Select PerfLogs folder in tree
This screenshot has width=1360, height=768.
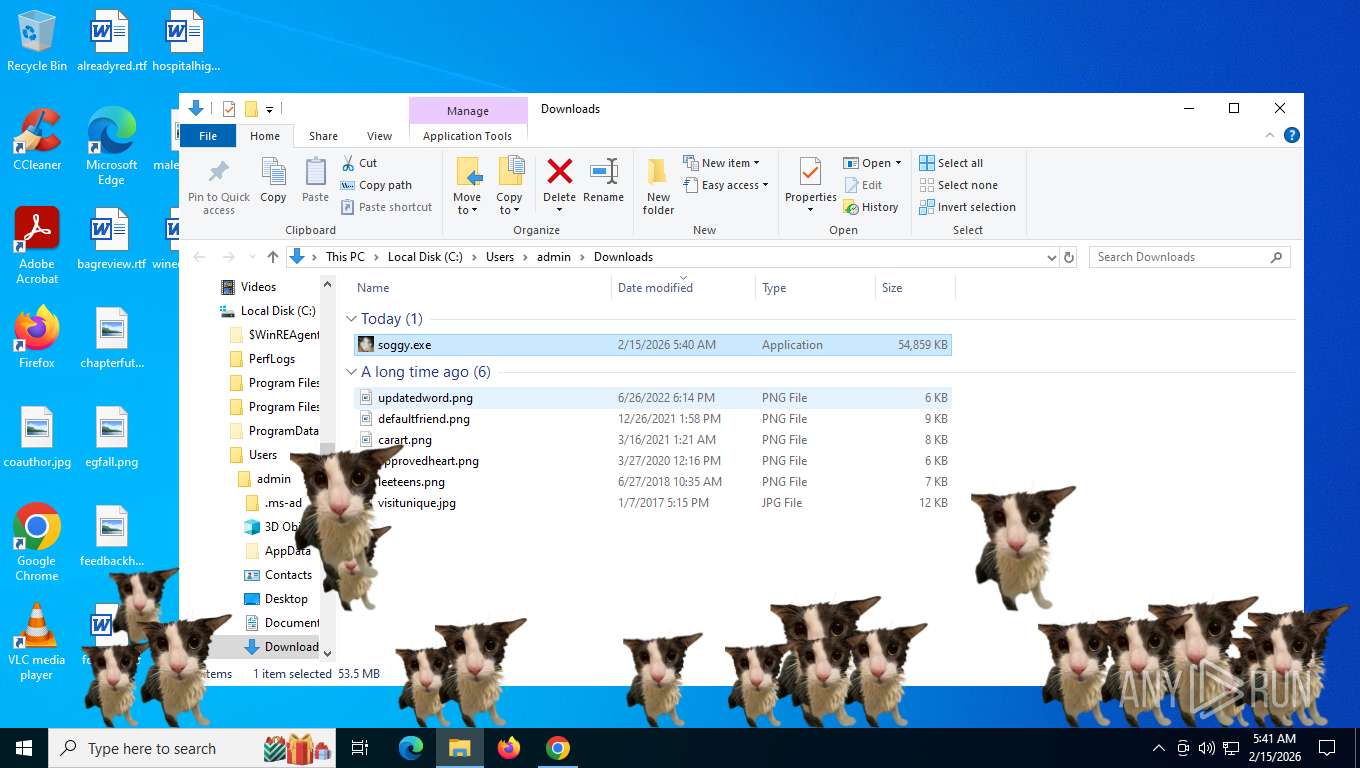tap(272, 359)
